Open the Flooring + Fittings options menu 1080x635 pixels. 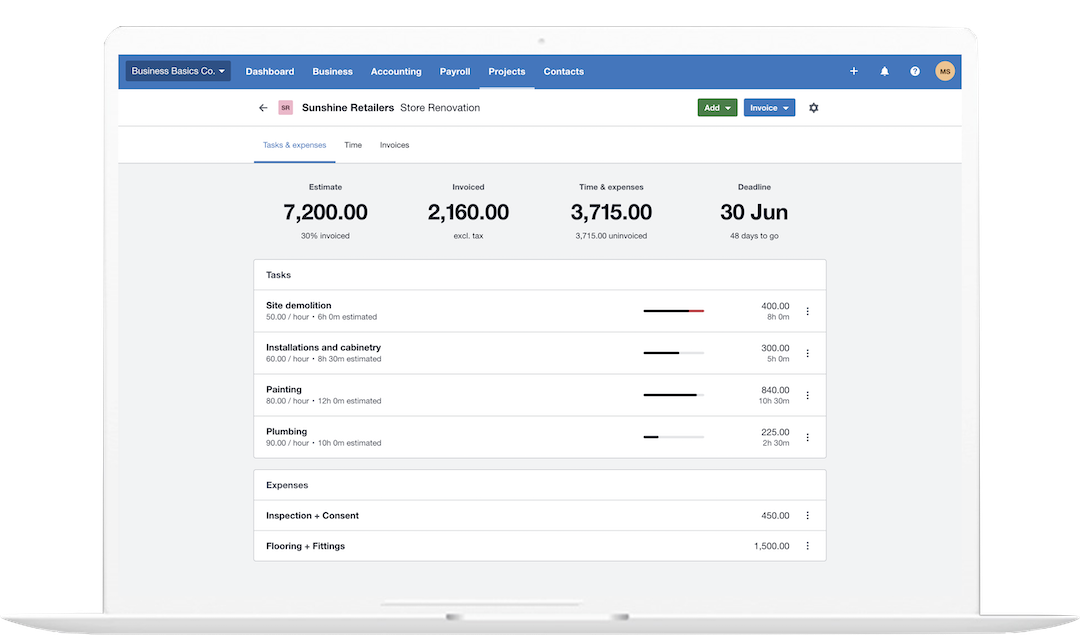tap(807, 546)
